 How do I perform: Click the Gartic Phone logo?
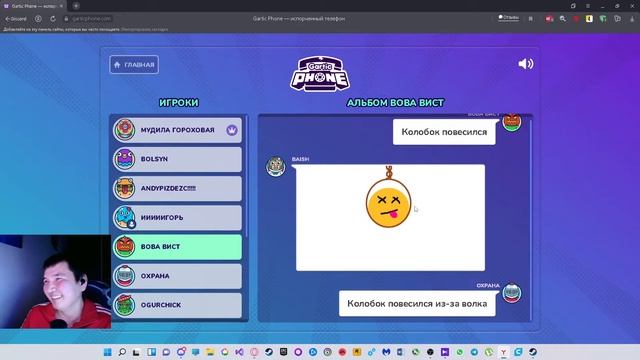tap(320, 74)
